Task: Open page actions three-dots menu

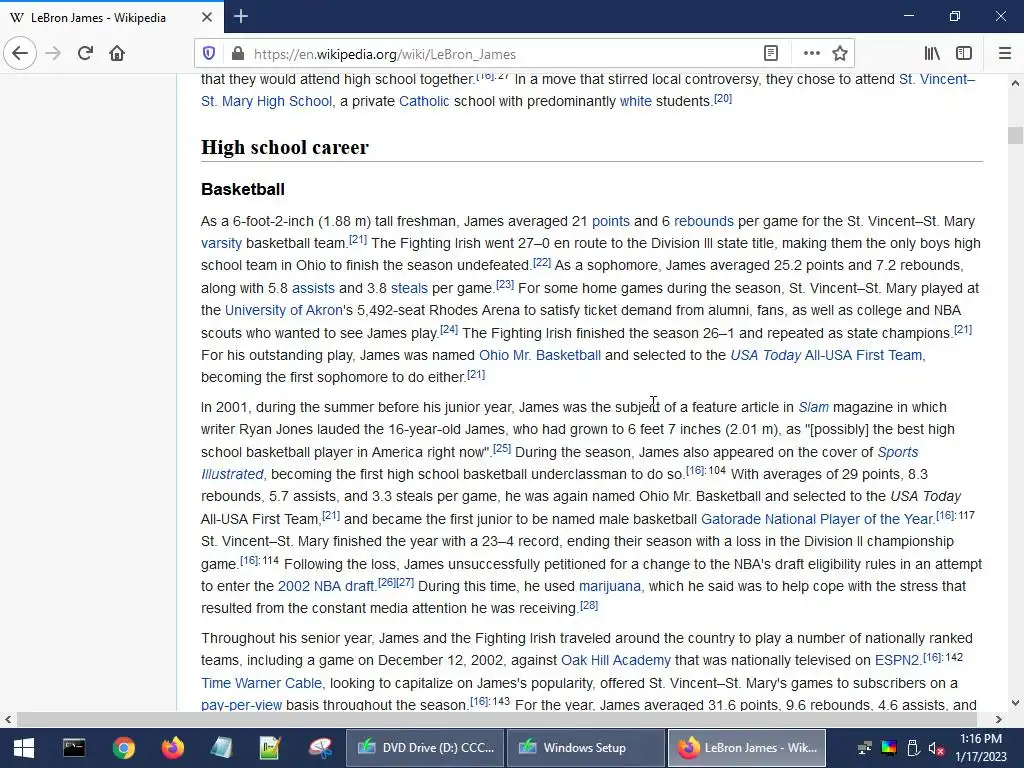Action: click(x=811, y=54)
